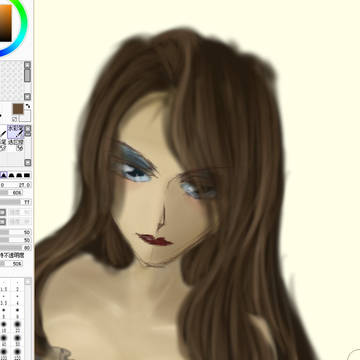Adjust the lower slider showing 50 (dilution)
Screen dimensions: 360x360
[16, 240]
